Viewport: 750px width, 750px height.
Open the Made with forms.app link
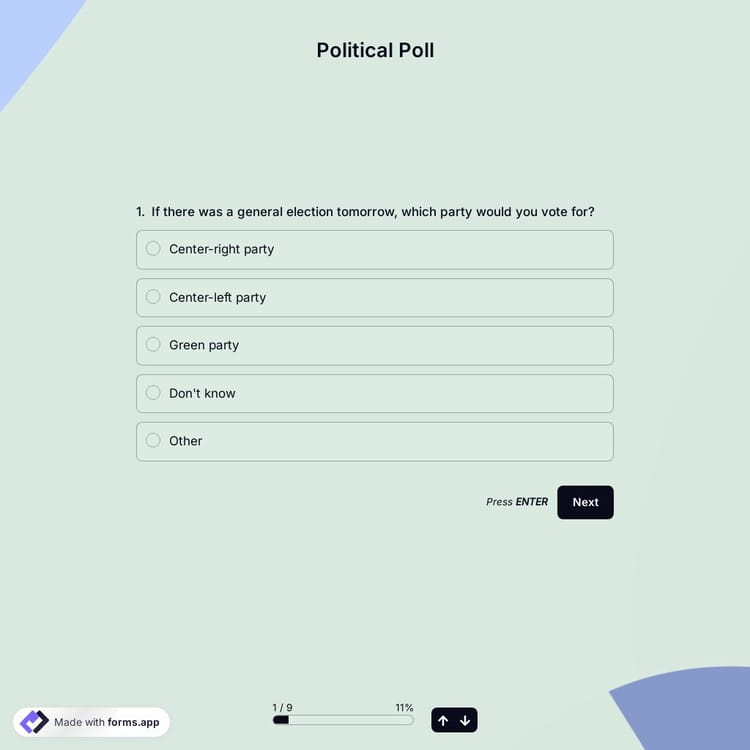(106, 722)
